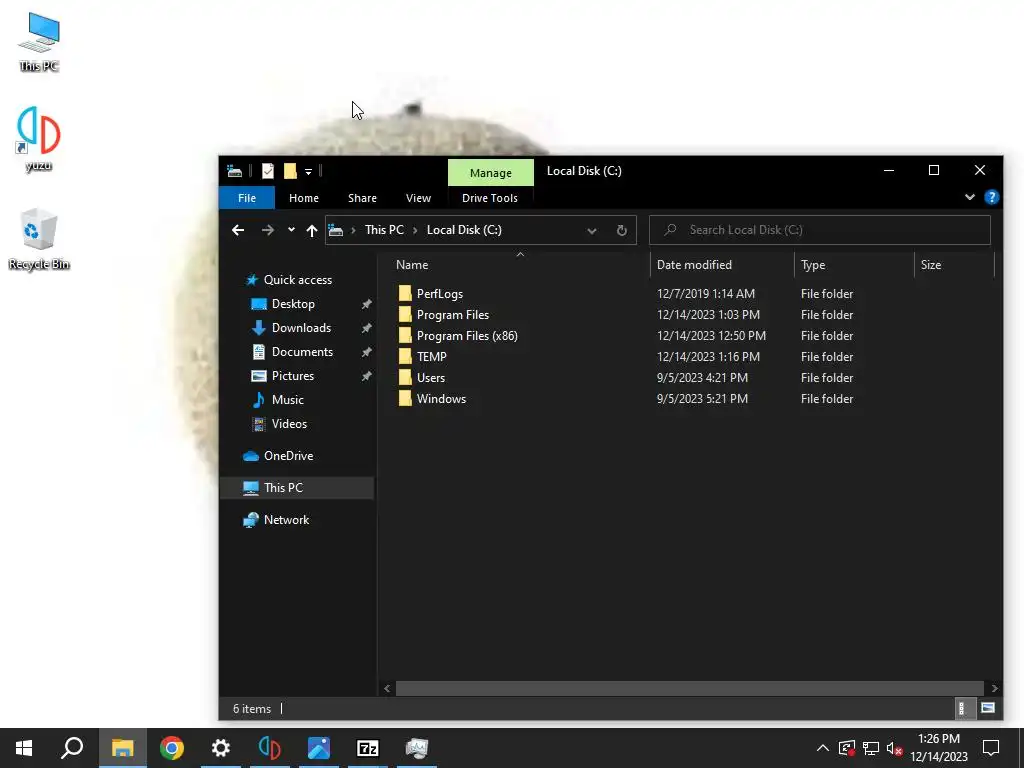Screen dimensions: 1024x768
Task: Switch to the Home ribbon tab
Action: click(304, 198)
